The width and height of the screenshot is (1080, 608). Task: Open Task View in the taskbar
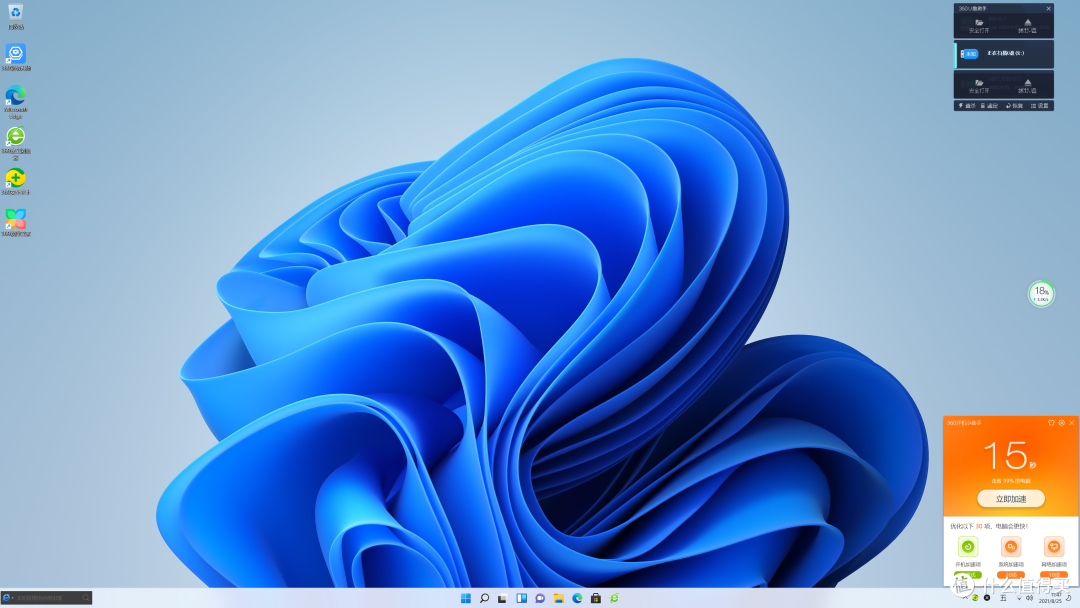(x=503, y=598)
